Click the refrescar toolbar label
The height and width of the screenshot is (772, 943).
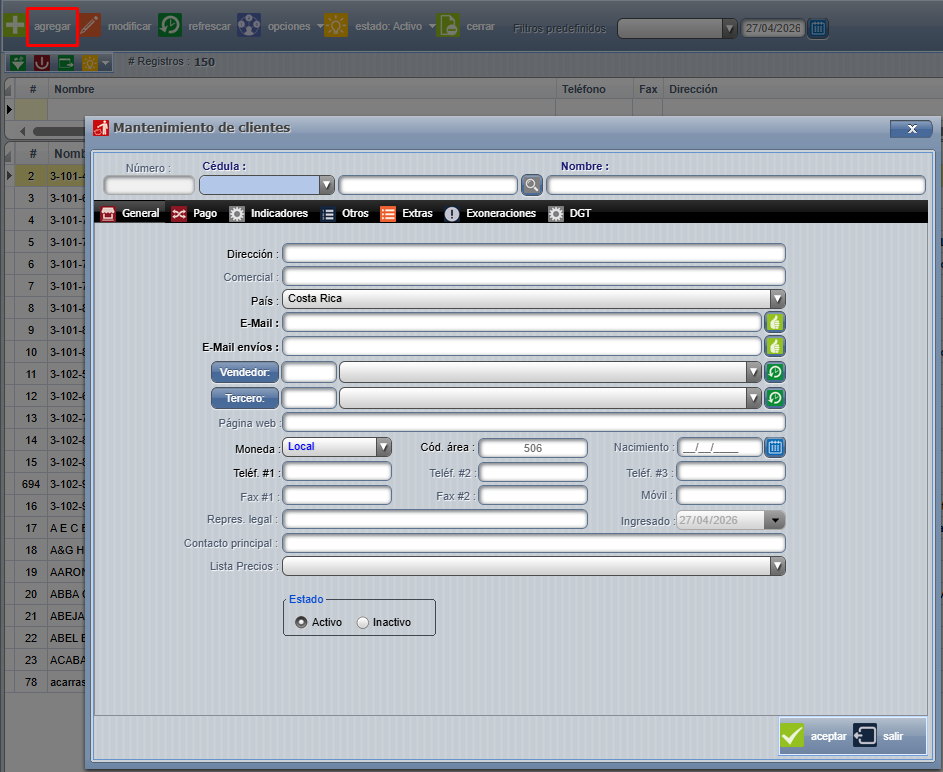point(209,26)
